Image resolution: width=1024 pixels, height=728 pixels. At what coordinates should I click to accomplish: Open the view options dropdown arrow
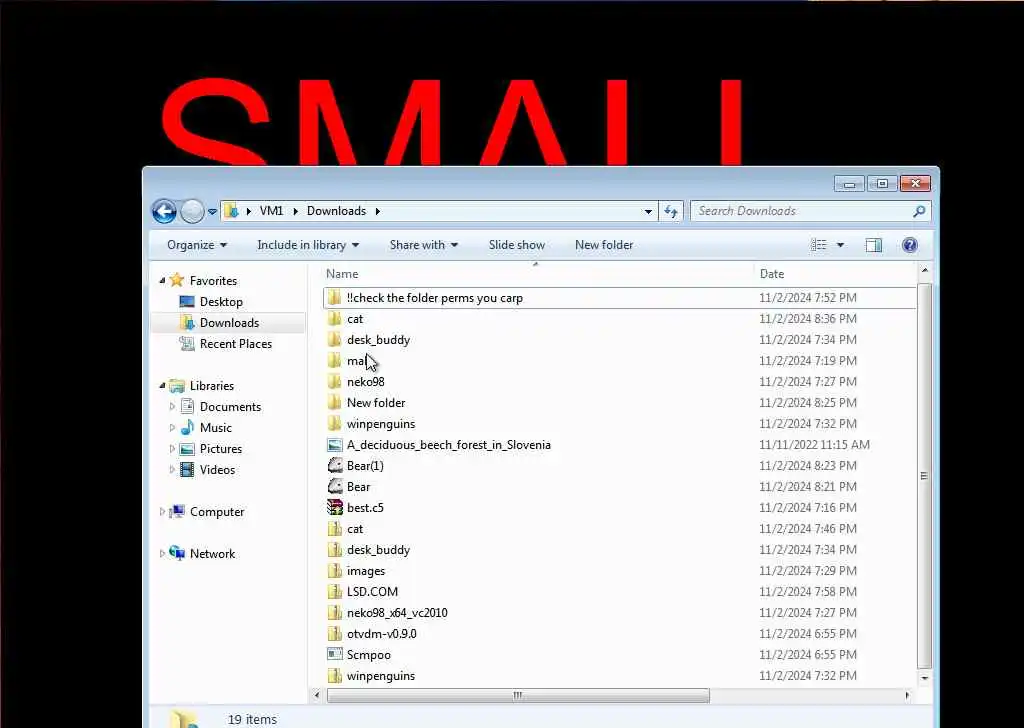840,245
